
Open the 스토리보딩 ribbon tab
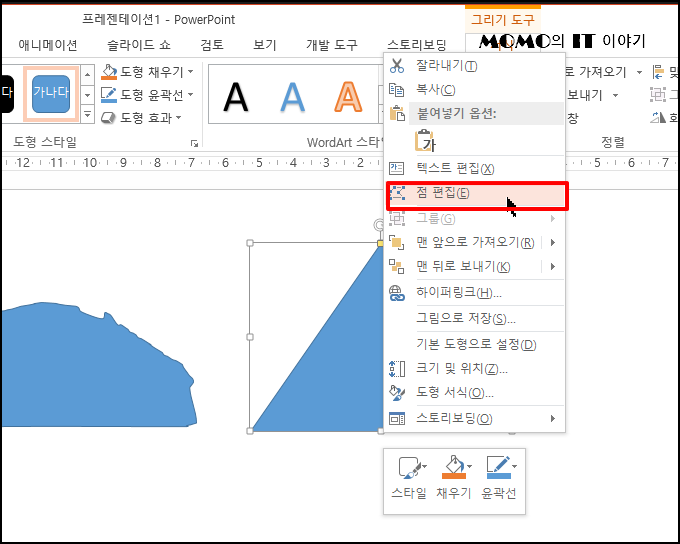pyautogui.click(x=417, y=45)
